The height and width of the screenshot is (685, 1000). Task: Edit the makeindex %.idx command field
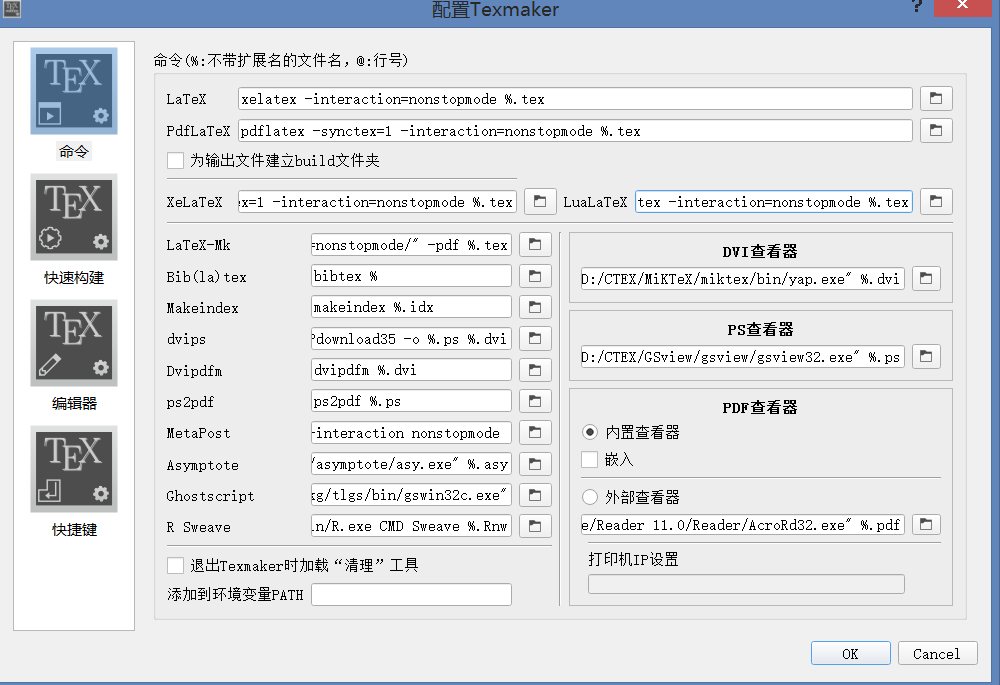coord(411,307)
